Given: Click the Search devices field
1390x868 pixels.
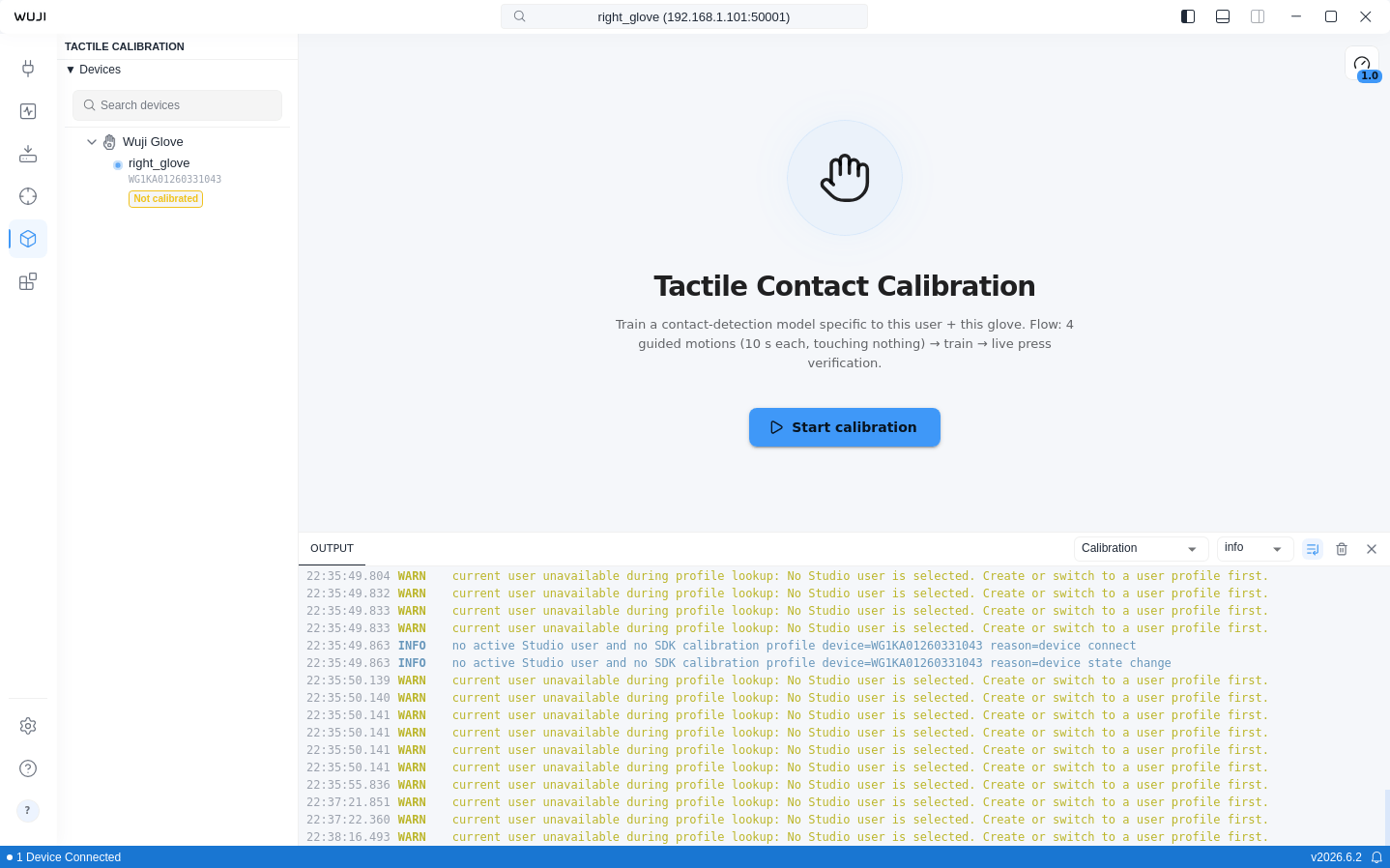Looking at the screenshot, I should 177,105.
